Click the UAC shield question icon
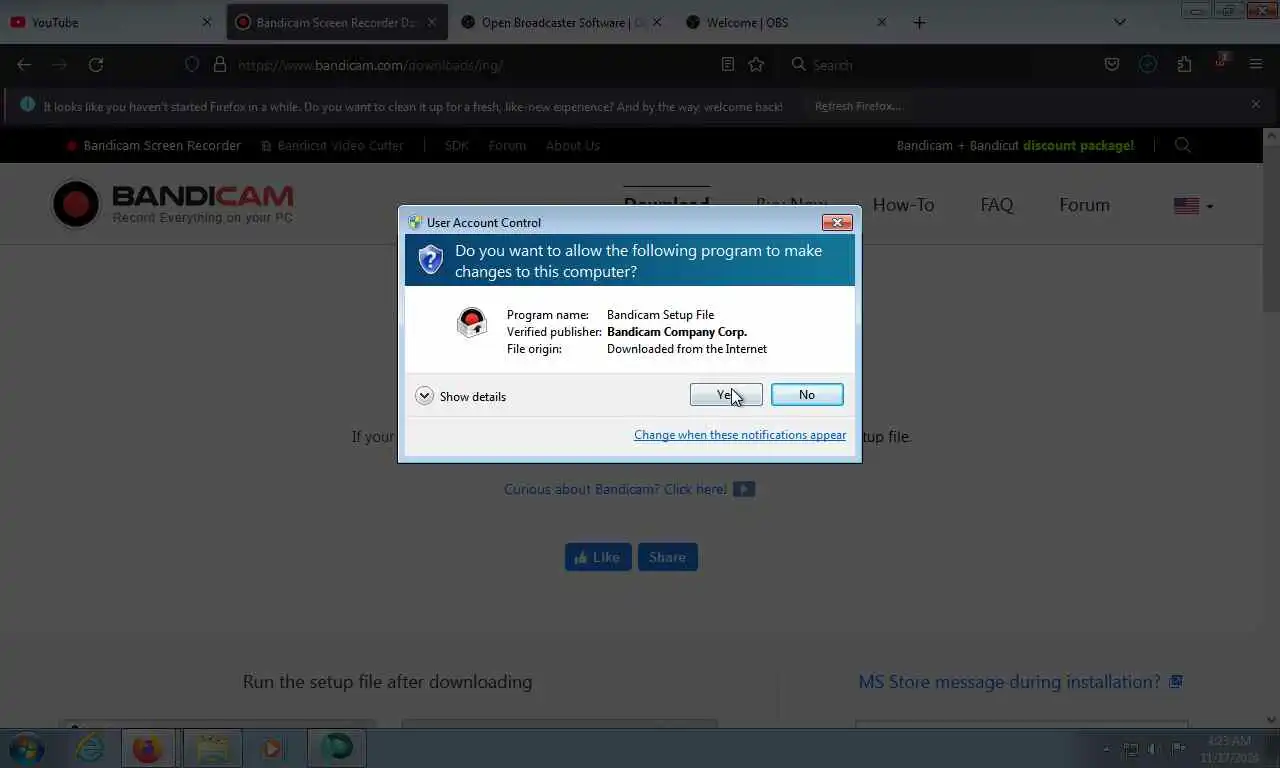The height and width of the screenshot is (768, 1280). click(x=431, y=260)
